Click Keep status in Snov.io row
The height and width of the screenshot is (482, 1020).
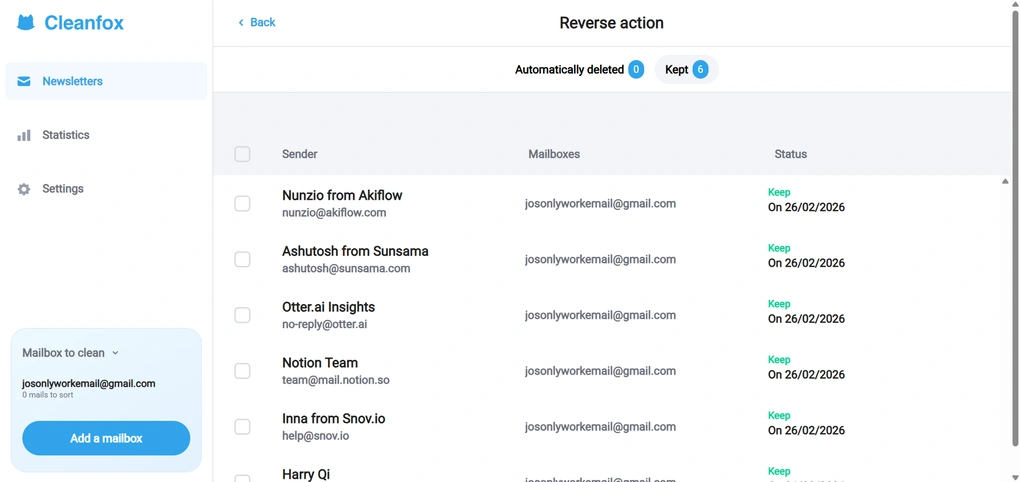[779, 416]
